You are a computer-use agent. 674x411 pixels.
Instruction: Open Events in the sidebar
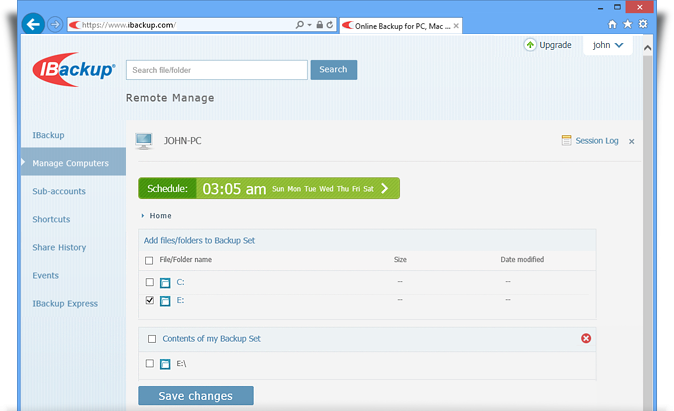(x=46, y=275)
